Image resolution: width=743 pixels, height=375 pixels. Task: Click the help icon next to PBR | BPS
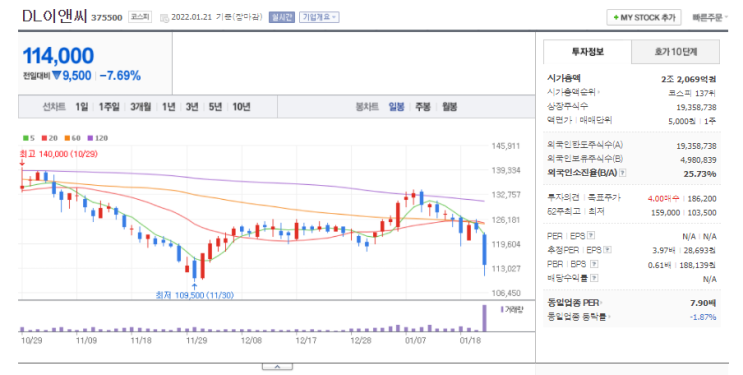[x=594, y=264]
